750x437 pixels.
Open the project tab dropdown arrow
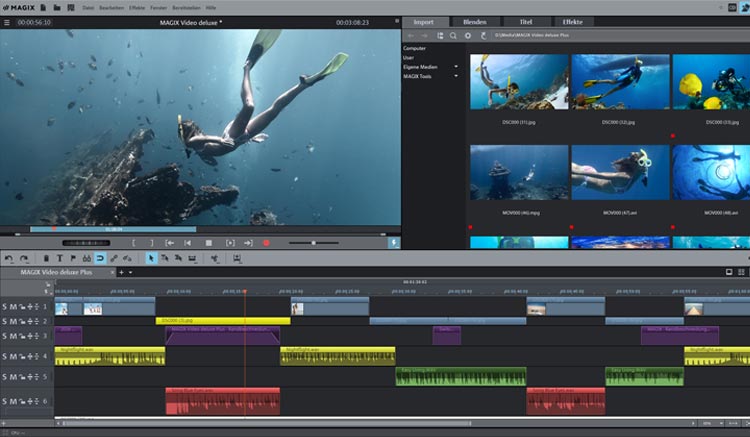pos(131,273)
